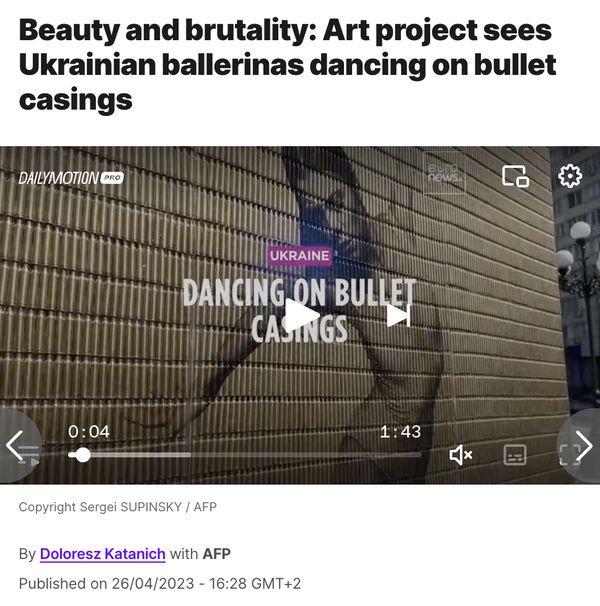Click the 1:43 duration display

400,432
